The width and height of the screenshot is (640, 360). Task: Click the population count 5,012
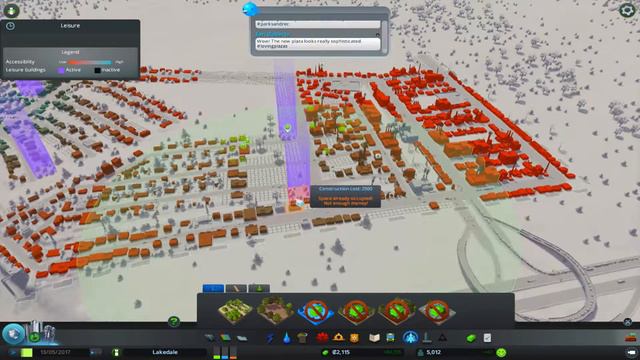pyautogui.click(x=433, y=352)
